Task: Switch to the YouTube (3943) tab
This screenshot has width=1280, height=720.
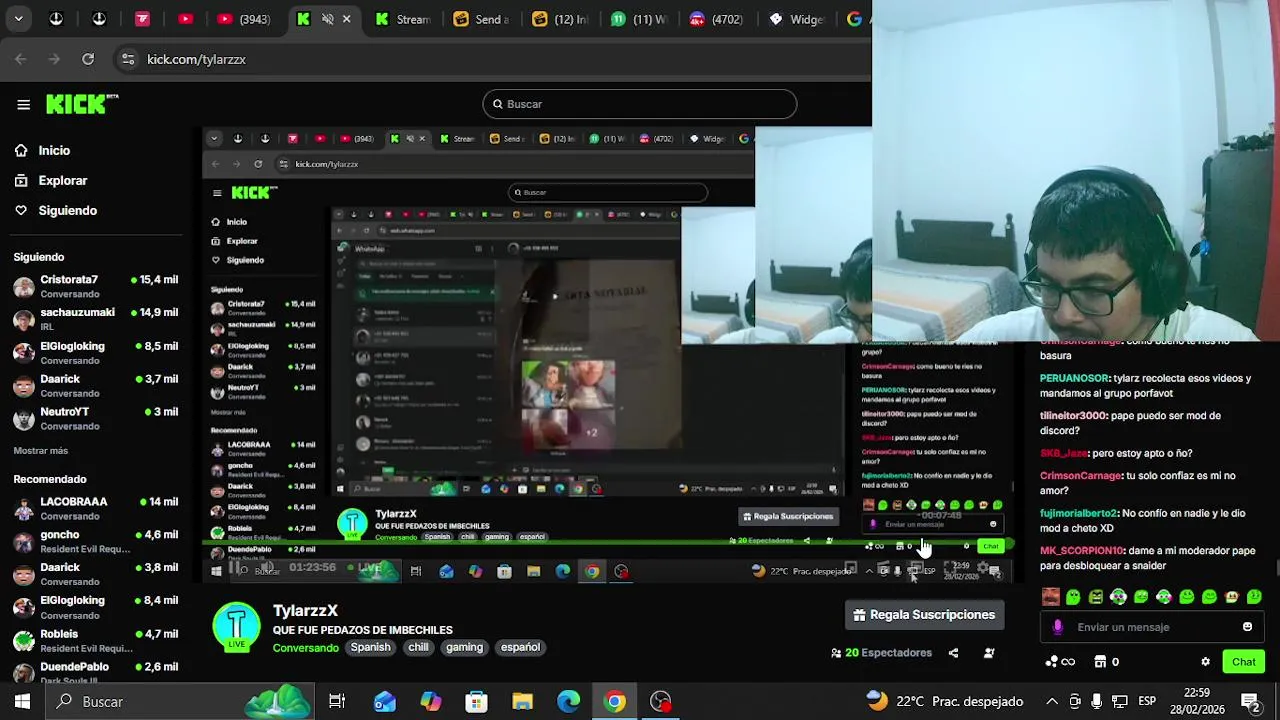Action: click(245, 19)
